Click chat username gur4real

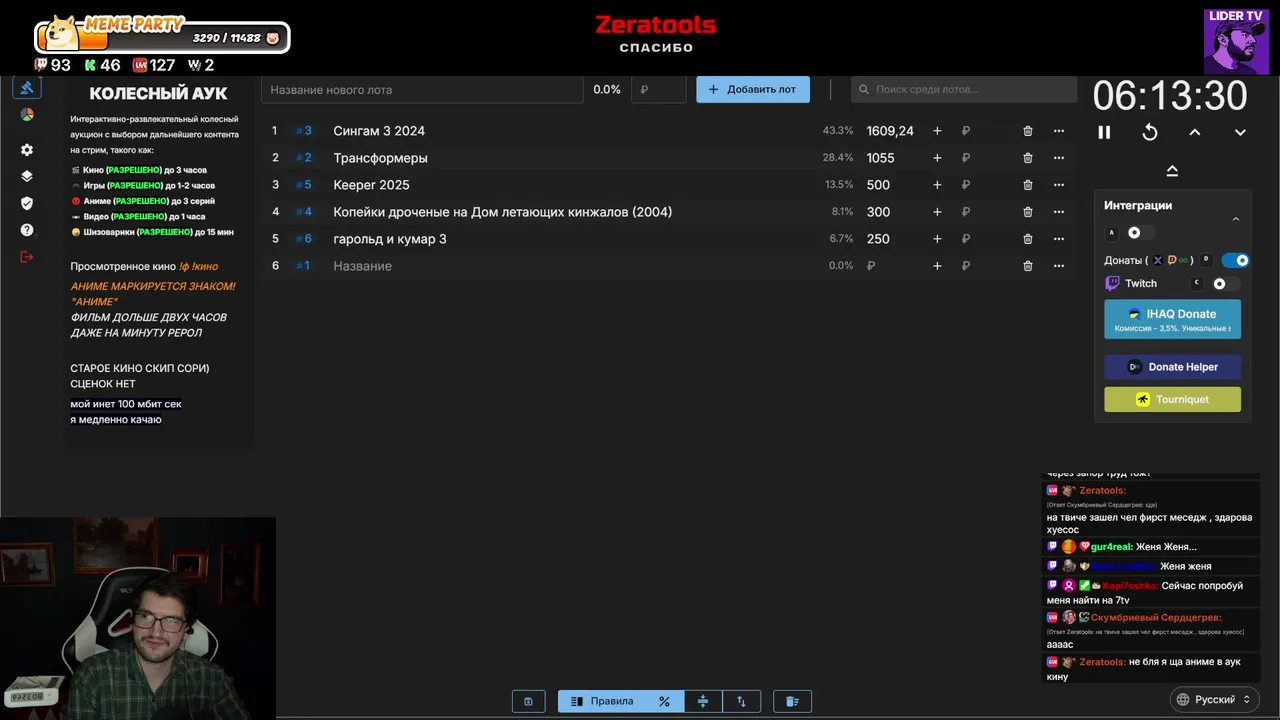(x=1110, y=547)
